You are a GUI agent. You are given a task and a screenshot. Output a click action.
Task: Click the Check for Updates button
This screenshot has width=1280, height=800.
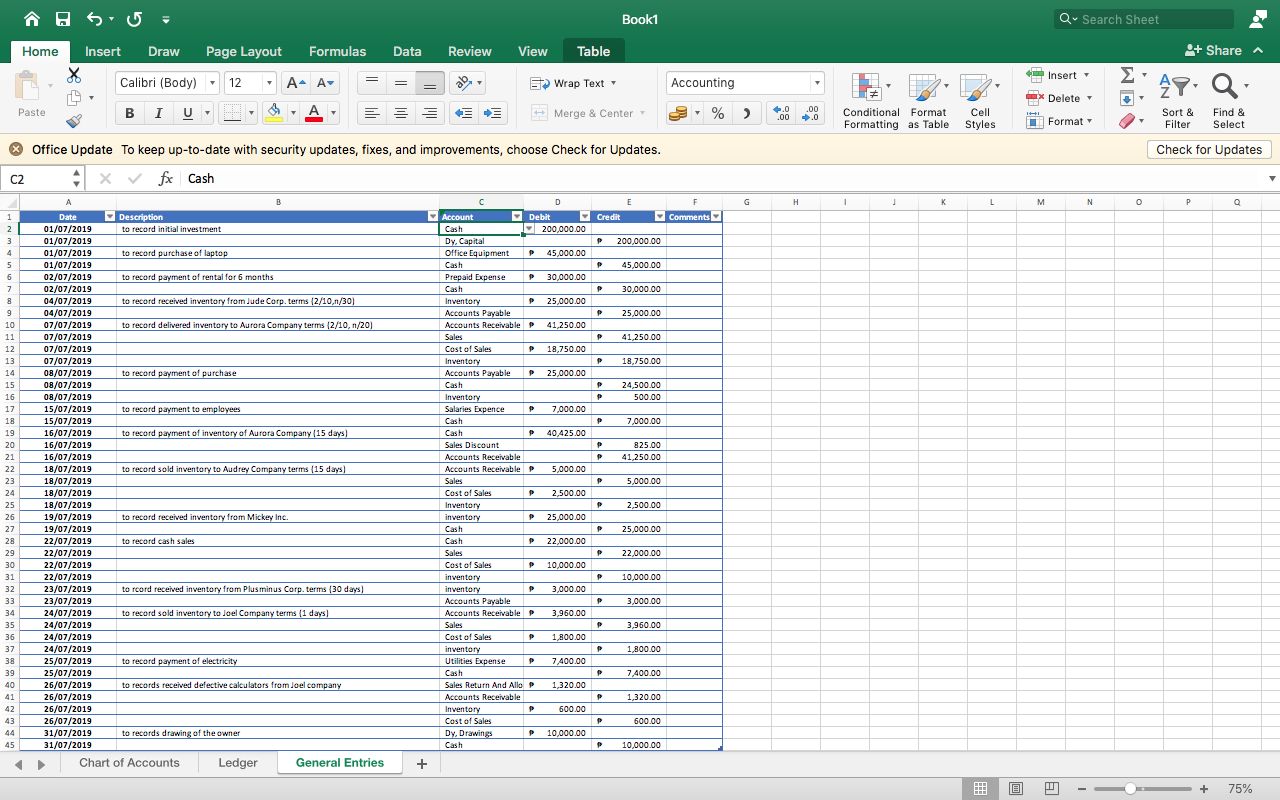click(1209, 149)
